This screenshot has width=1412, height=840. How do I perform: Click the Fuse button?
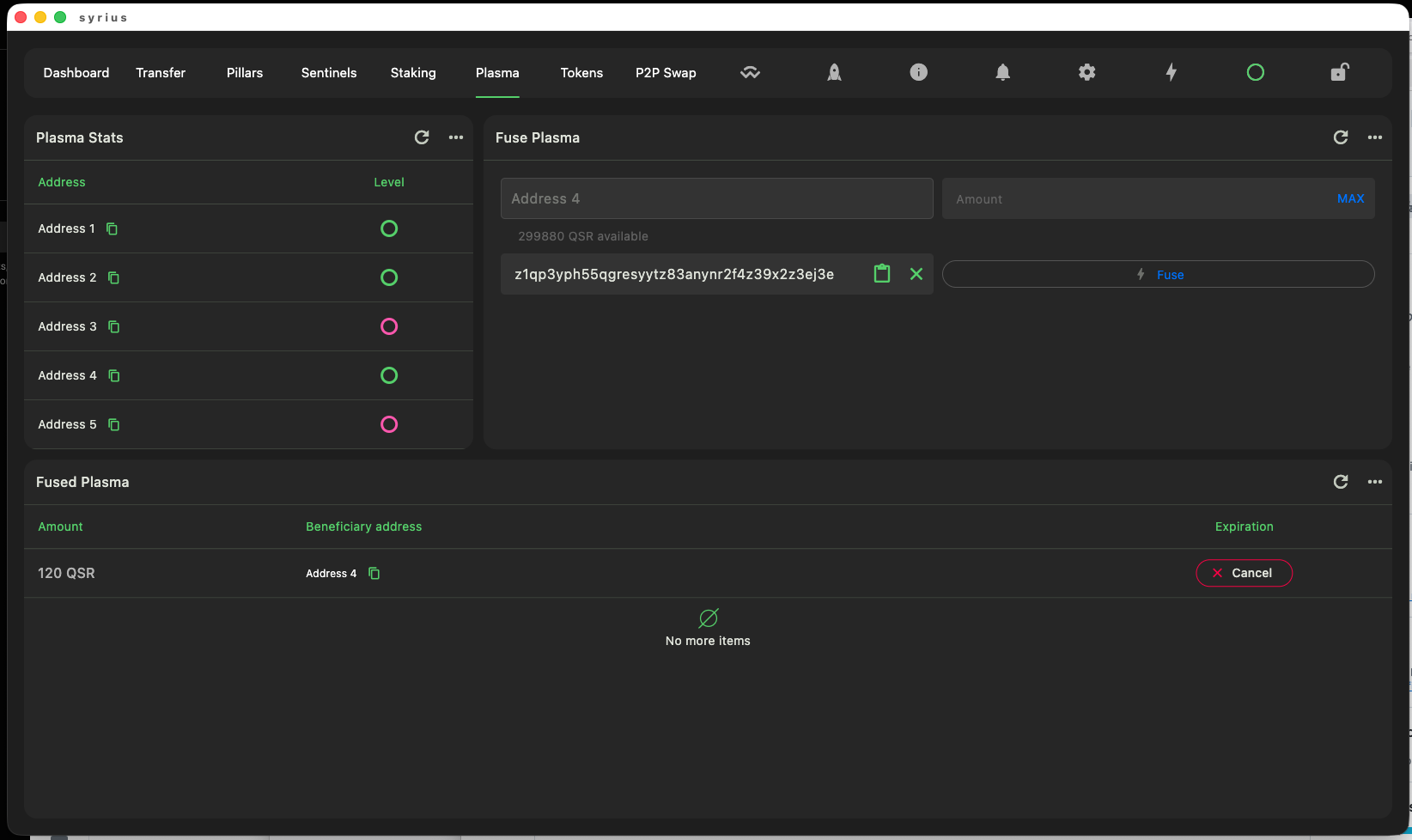coord(1159,274)
